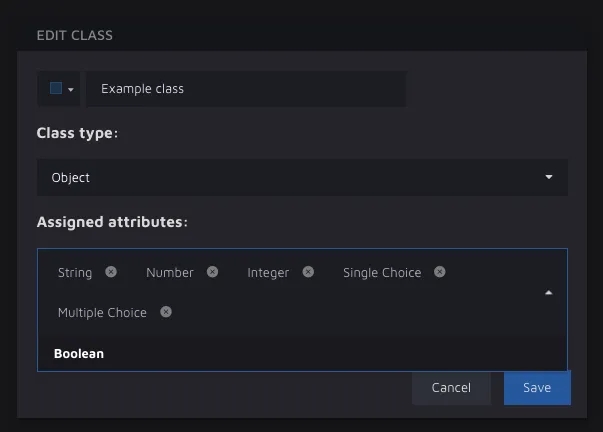The image size is (603, 432).
Task: Remove the Integer attribute tag
Action: coord(308,272)
